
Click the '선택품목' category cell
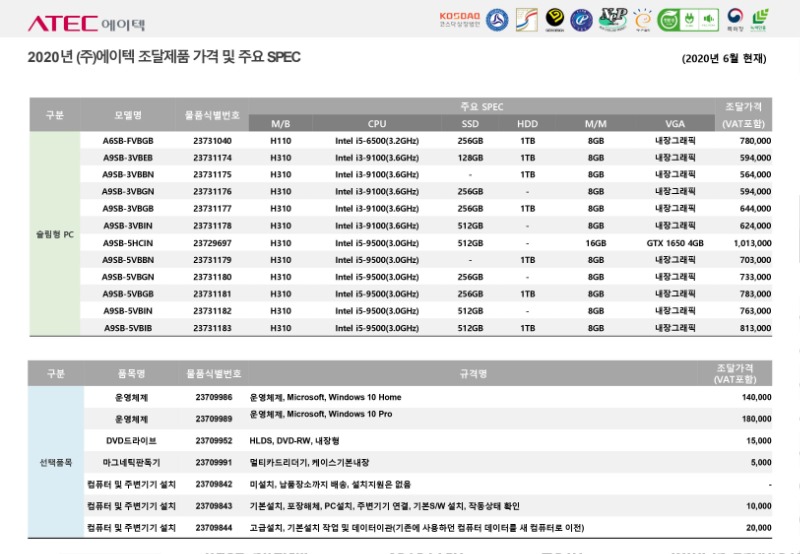tap(56, 463)
